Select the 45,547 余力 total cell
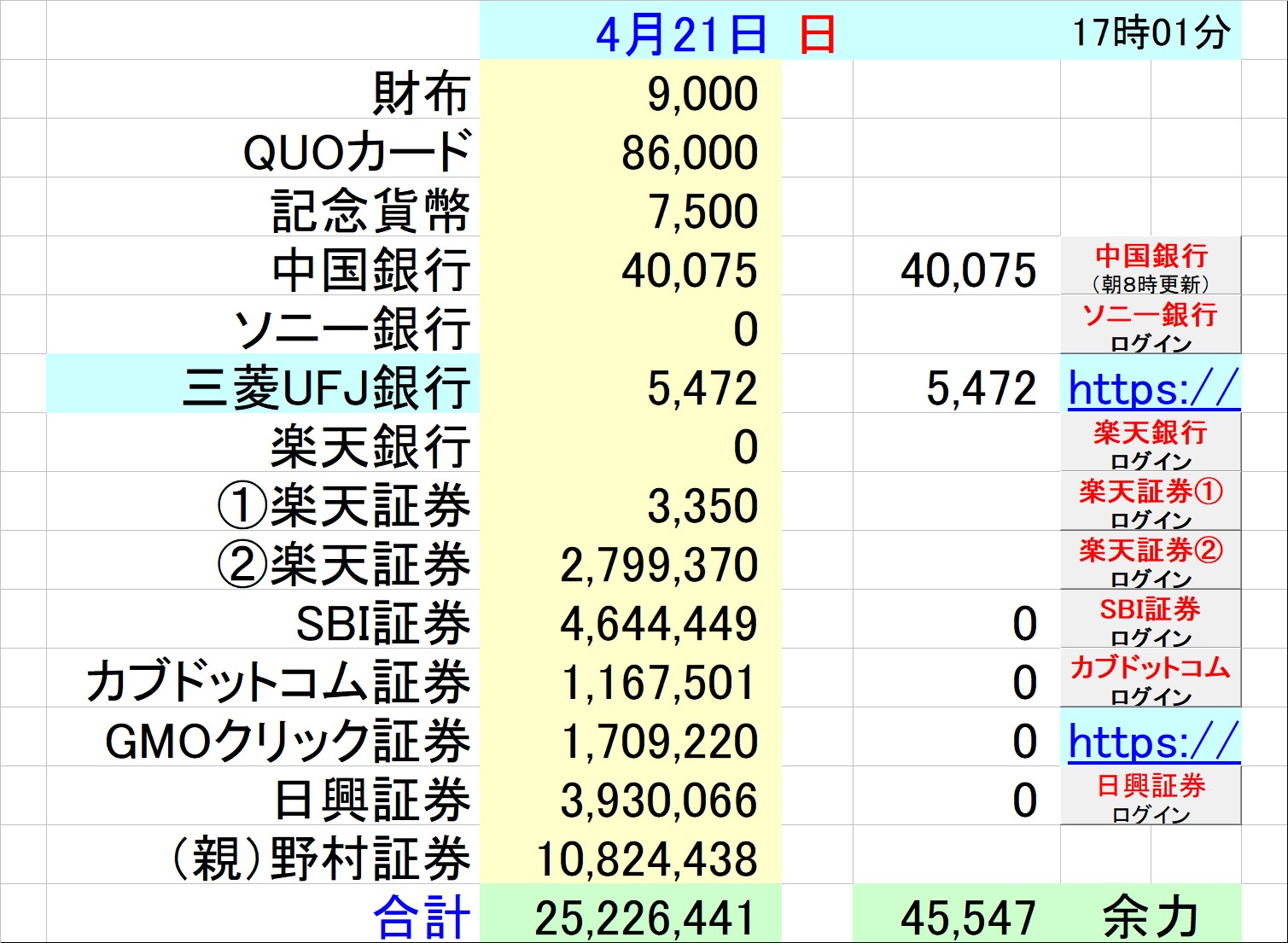 coord(957,913)
